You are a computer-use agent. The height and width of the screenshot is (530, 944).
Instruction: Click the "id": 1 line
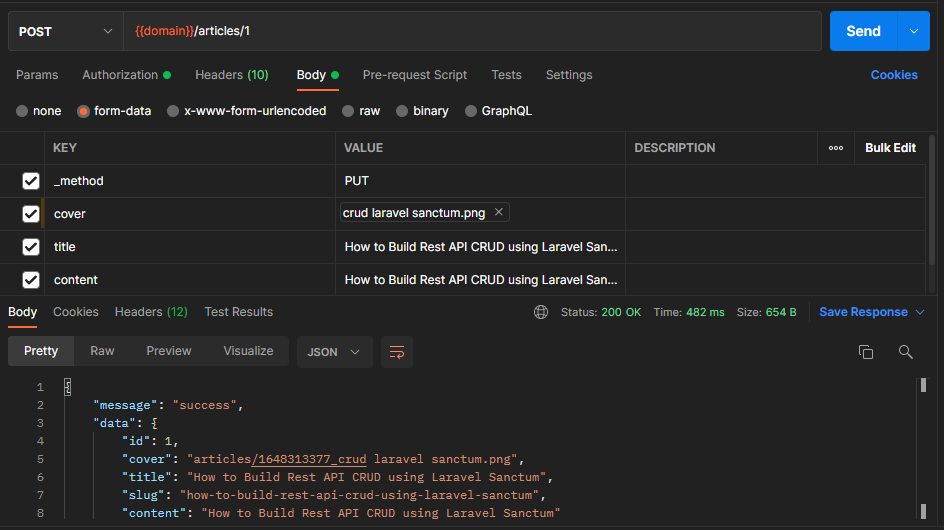(x=150, y=441)
